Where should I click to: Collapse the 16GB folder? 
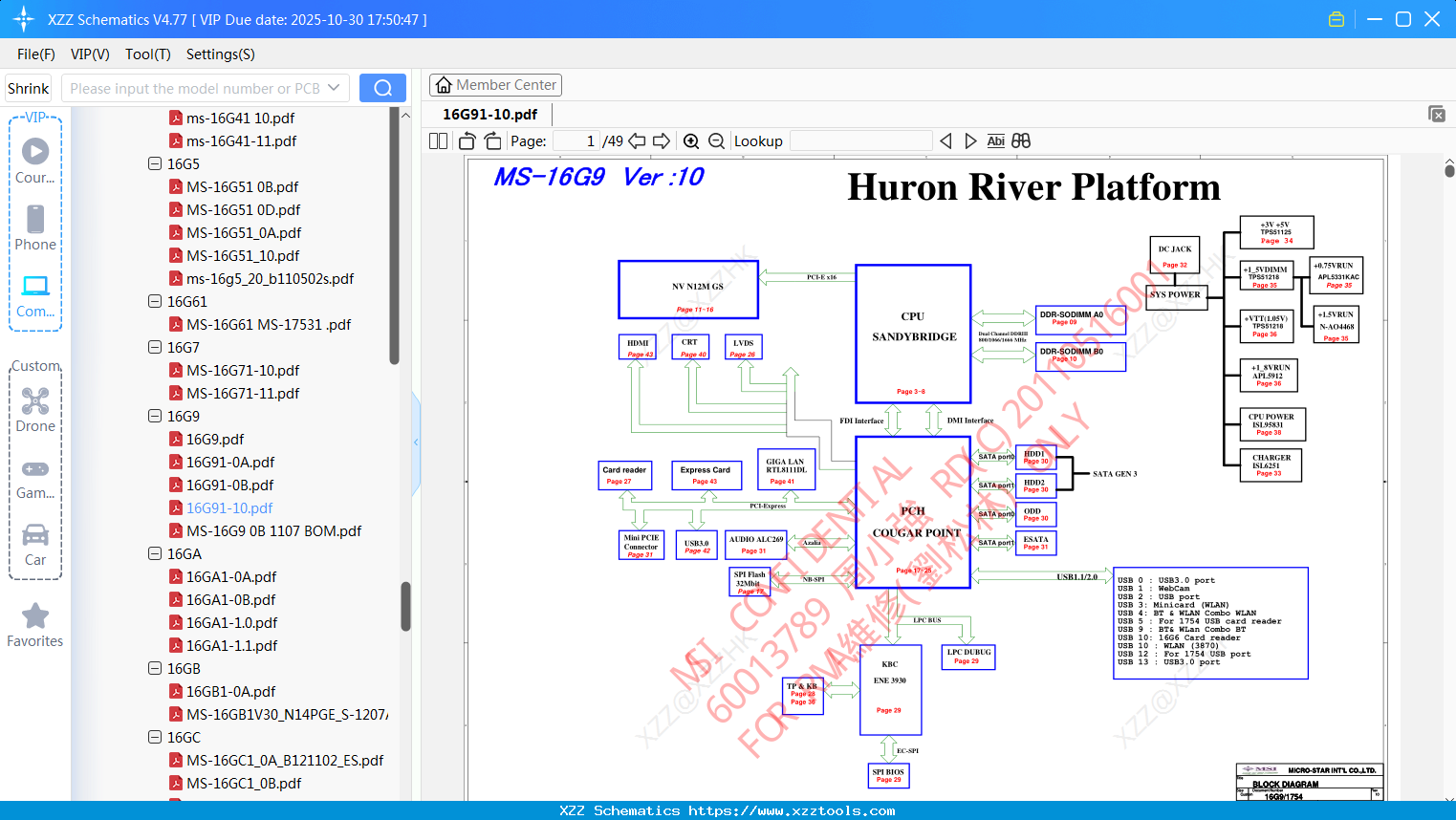155,668
